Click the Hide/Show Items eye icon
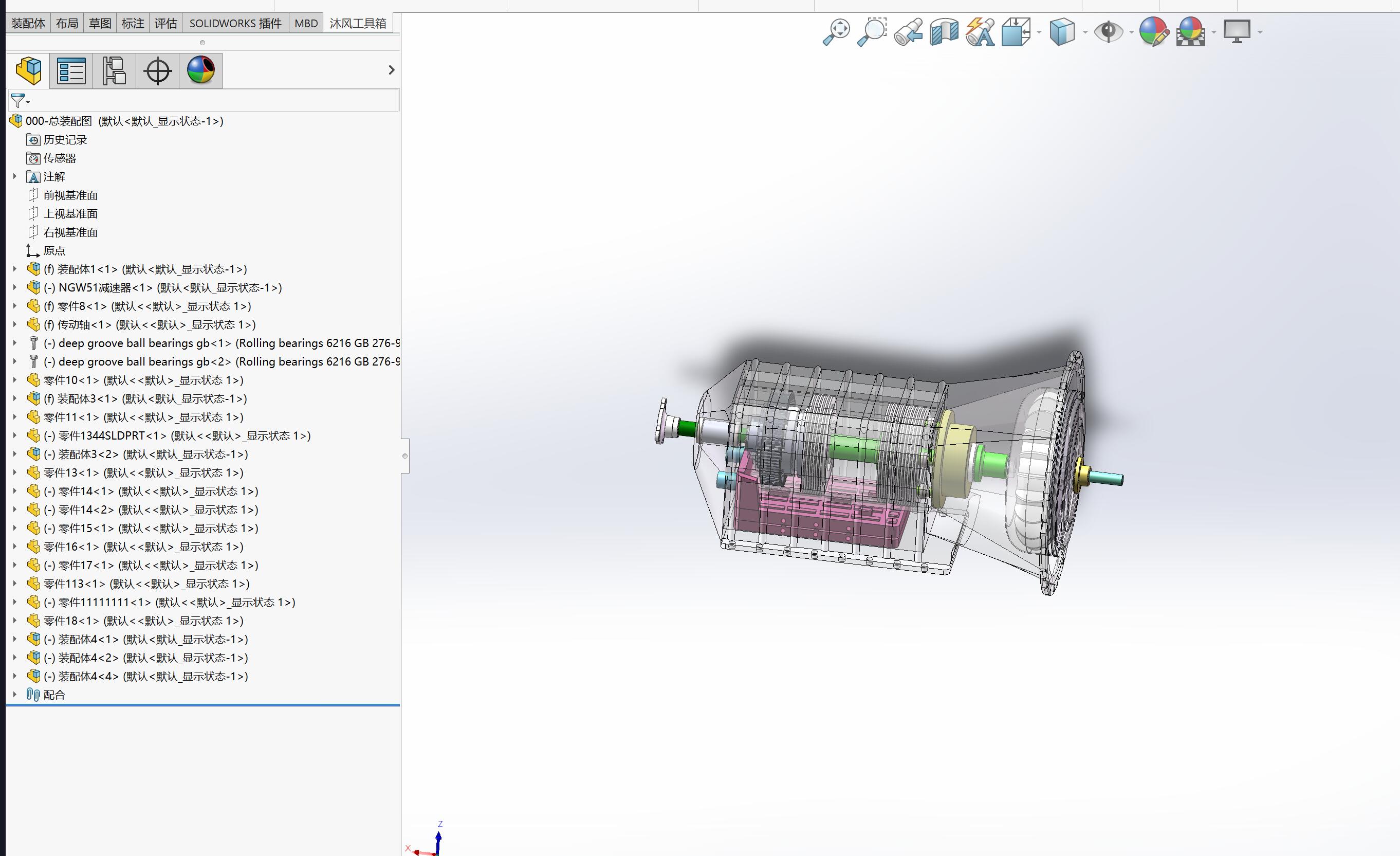 [x=1109, y=32]
